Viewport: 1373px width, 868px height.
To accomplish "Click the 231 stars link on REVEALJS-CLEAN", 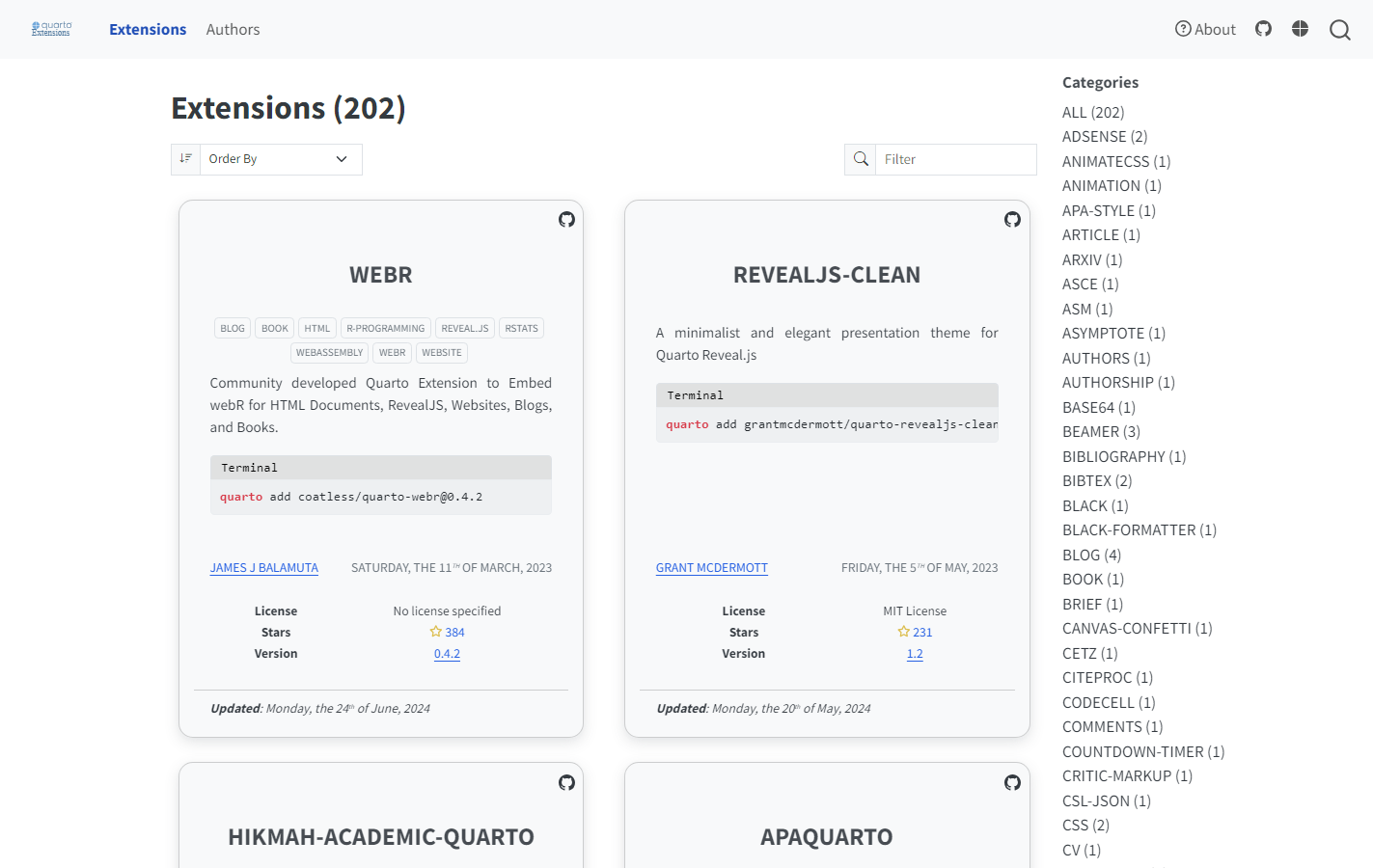I will tap(921, 633).
